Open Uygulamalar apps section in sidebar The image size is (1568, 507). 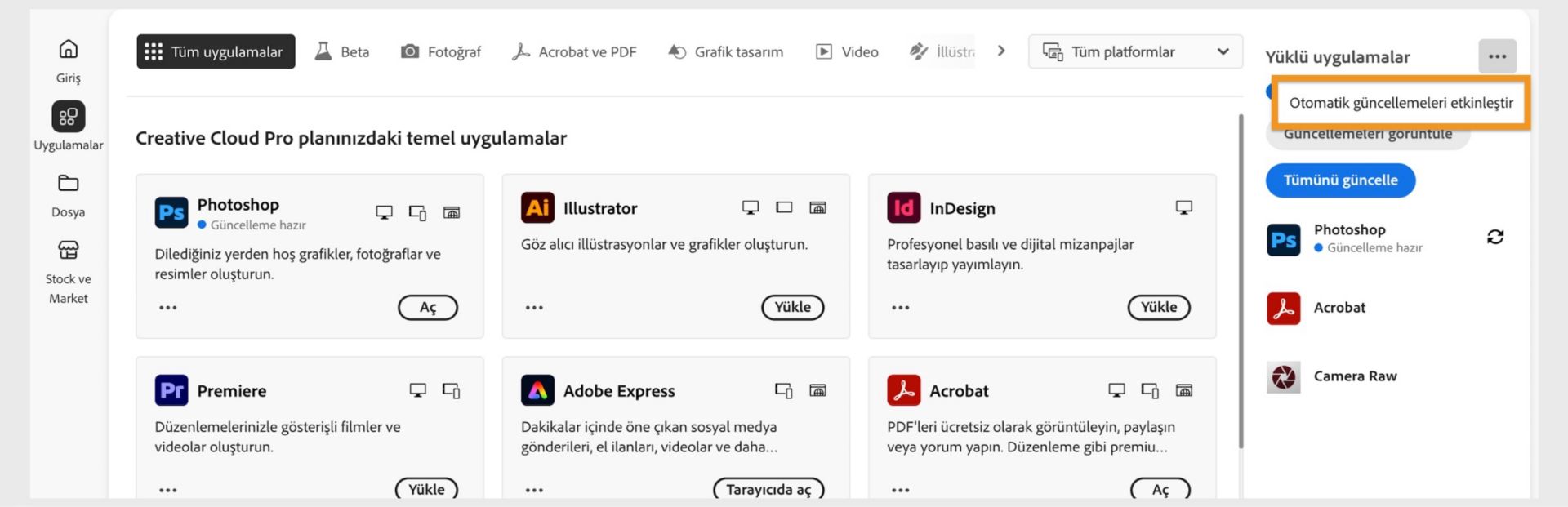[69, 117]
